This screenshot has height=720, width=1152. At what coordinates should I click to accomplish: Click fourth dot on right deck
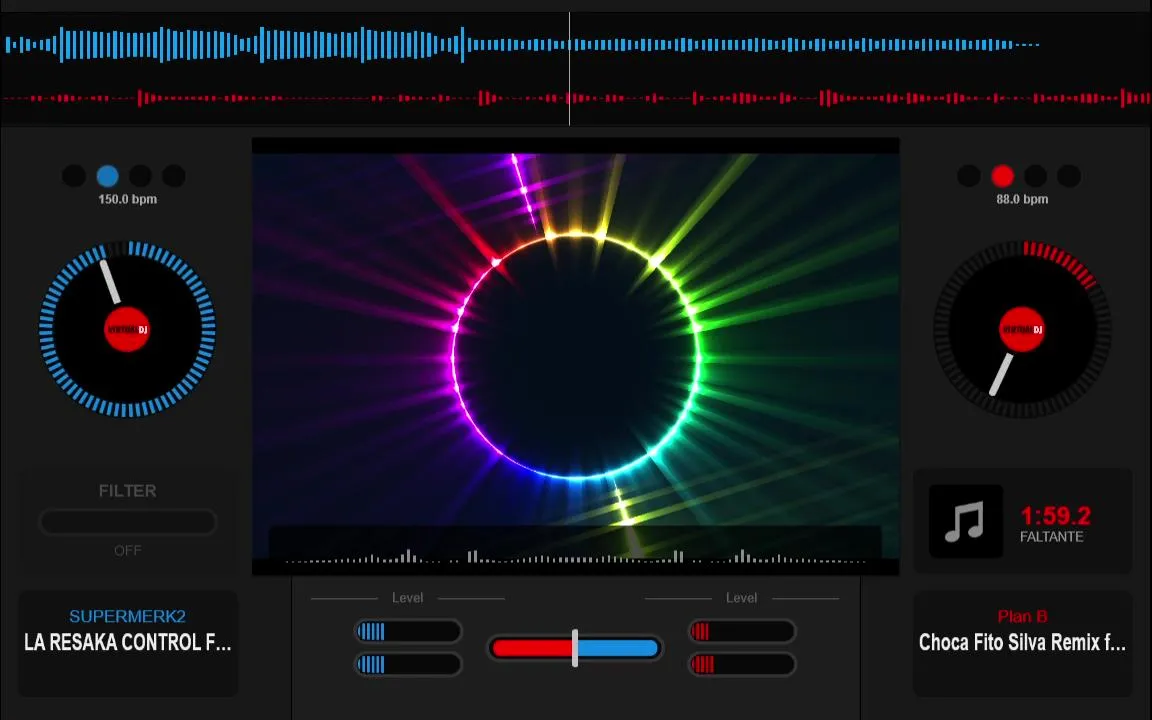click(x=1069, y=176)
